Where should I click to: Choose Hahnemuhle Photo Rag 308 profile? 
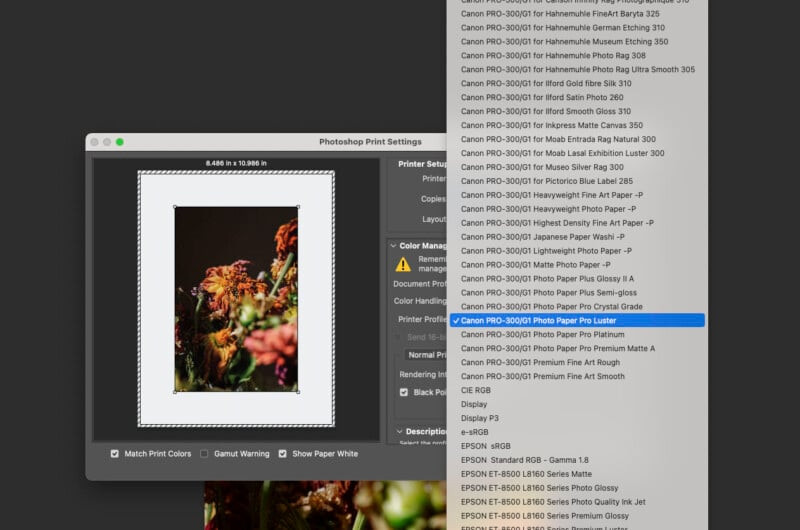coord(577,56)
